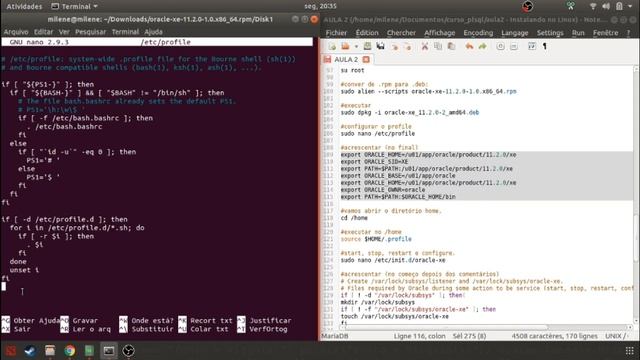The width and height of the screenshot is (640, 360).
Task: Click the New document icon in Notepadqq toolbar
Action: click(x=332, y=46)
